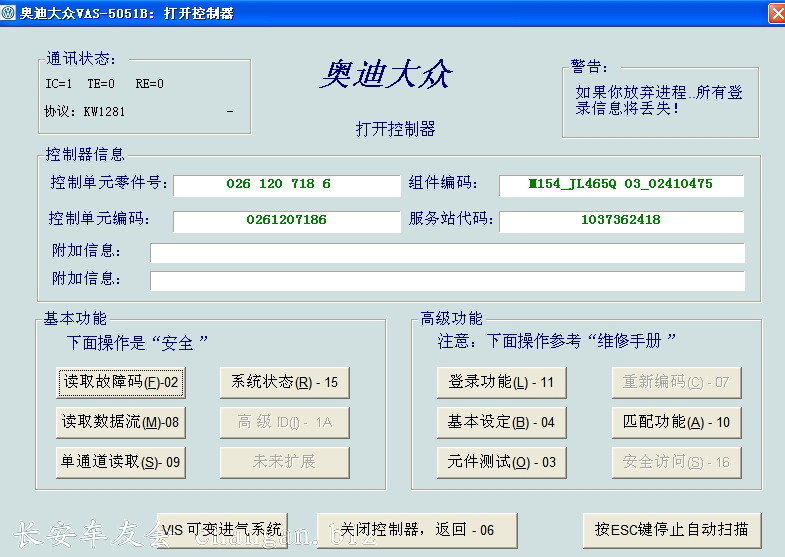Viewport: 785px width, 557px height.
Task: Click the 组件编码 label
Action: click(x=443, y=183)
